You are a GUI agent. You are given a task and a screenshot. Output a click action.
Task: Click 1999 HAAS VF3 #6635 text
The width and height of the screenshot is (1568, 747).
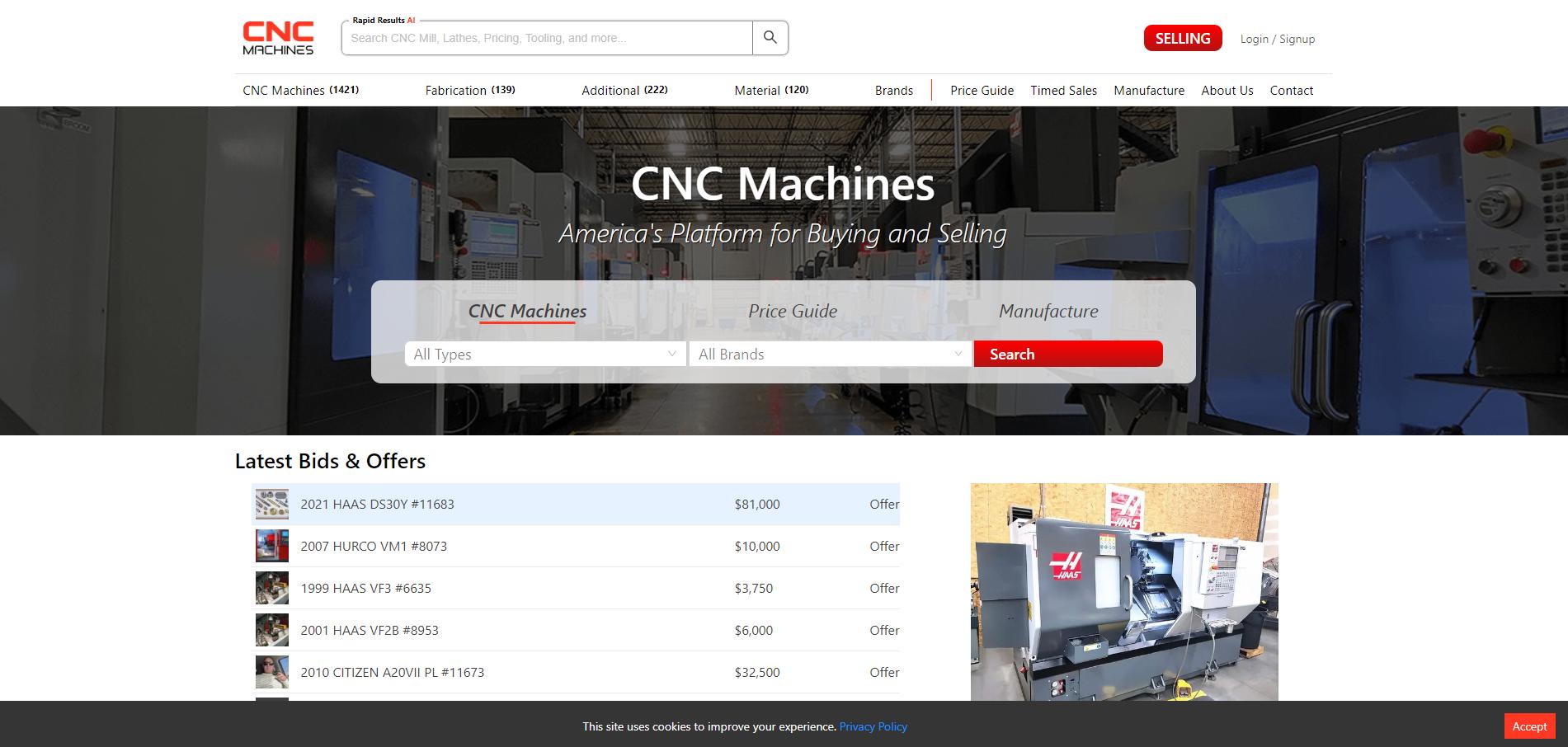(365, 588)
